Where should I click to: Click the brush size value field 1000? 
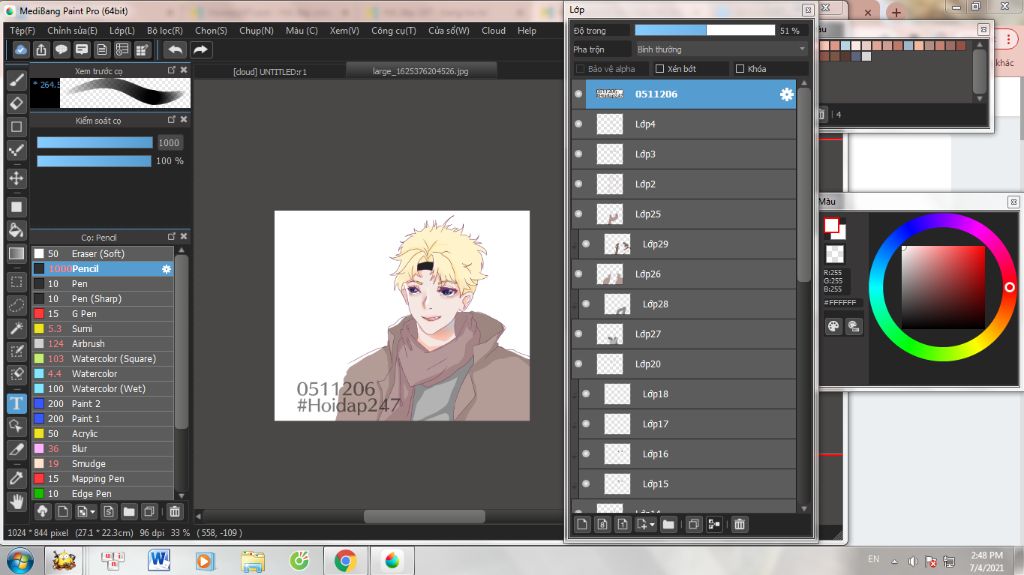click(x=168, y=142)
